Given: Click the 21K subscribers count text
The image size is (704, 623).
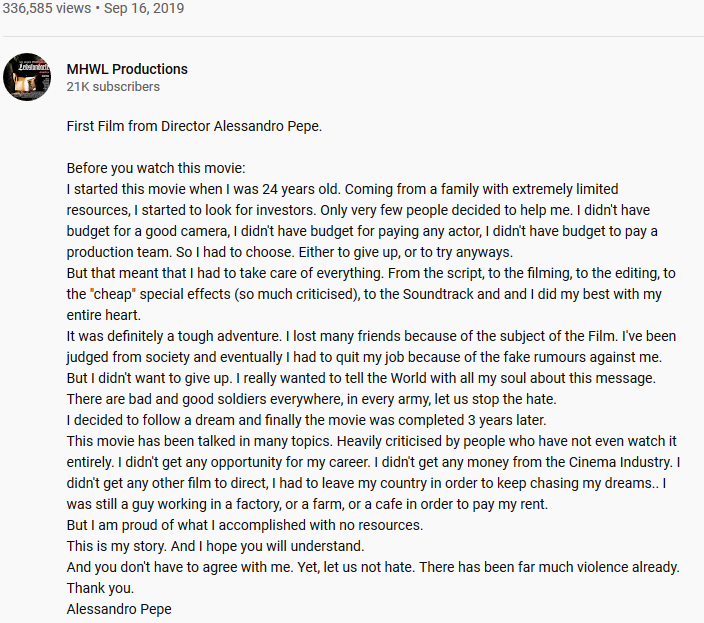Looking at the screenshot, I should pyautogui.click(x=113, y=87).
